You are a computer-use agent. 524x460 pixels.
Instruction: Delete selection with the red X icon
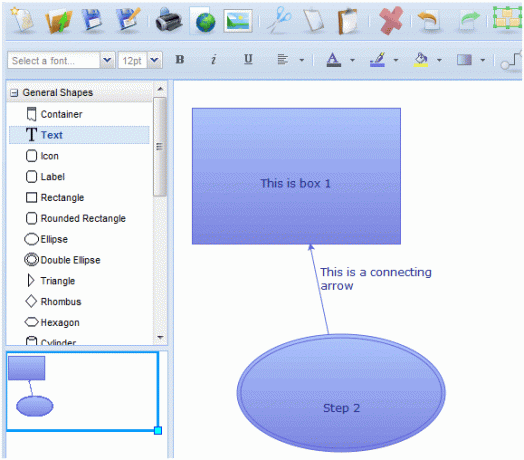(391, 21)
